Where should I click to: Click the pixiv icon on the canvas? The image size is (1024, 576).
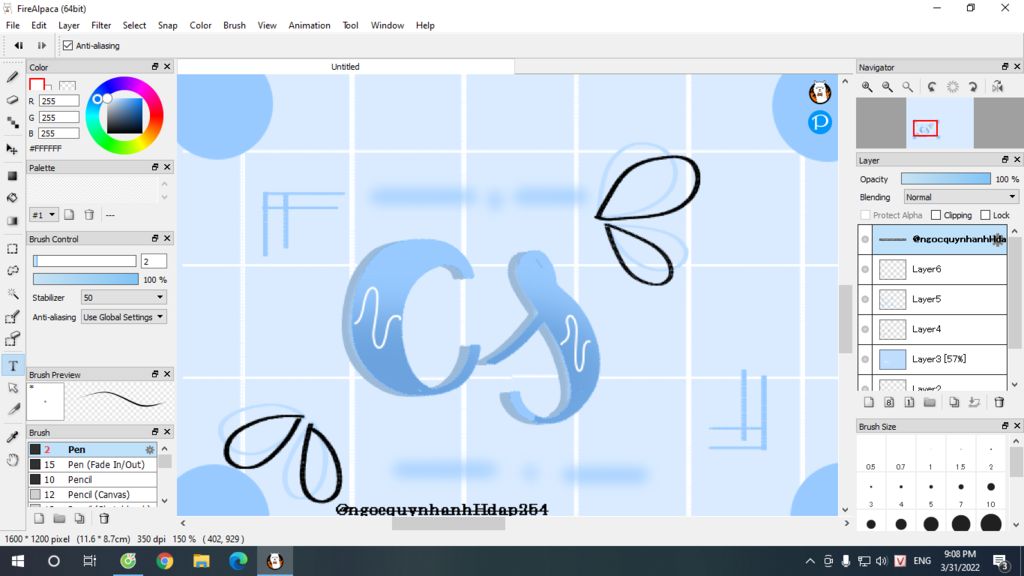click(820, 122)
